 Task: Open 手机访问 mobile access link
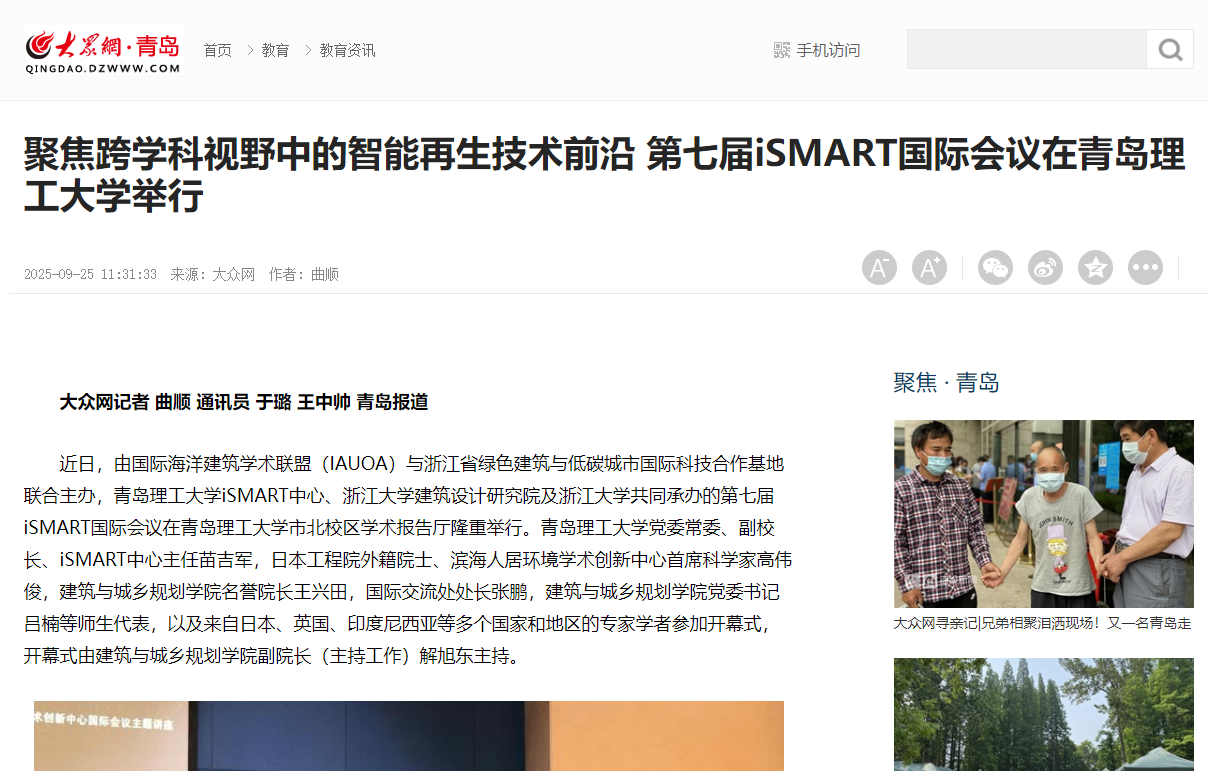[828, 50]
